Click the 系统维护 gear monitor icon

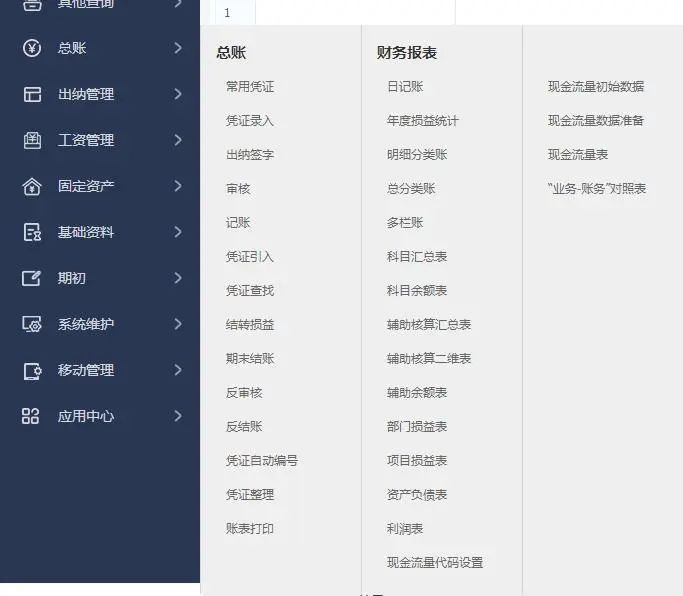point(32,324)
